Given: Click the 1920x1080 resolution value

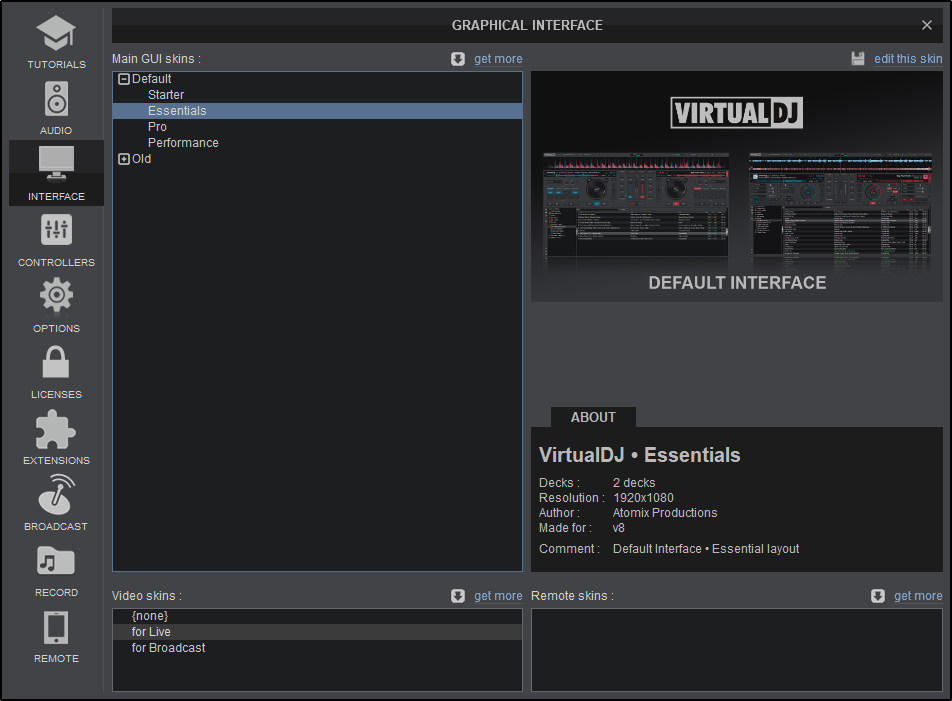Looking at the screenshot, I should tap(643, 498).
